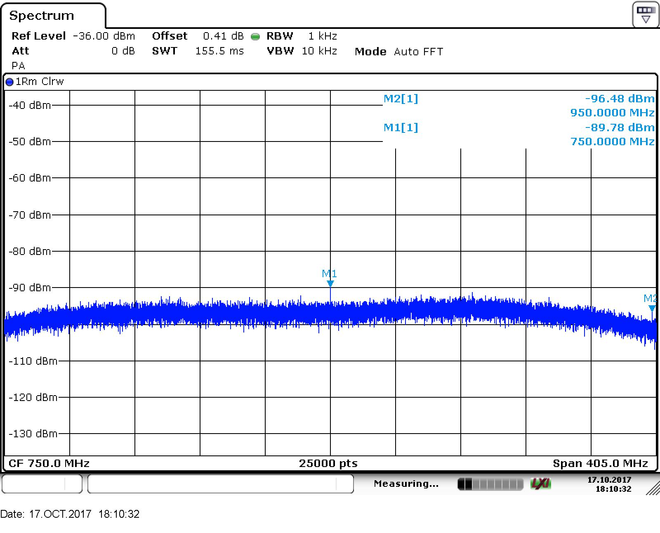
Task: Select the RBW 1 kHz setting
Action: click(301, 36)
